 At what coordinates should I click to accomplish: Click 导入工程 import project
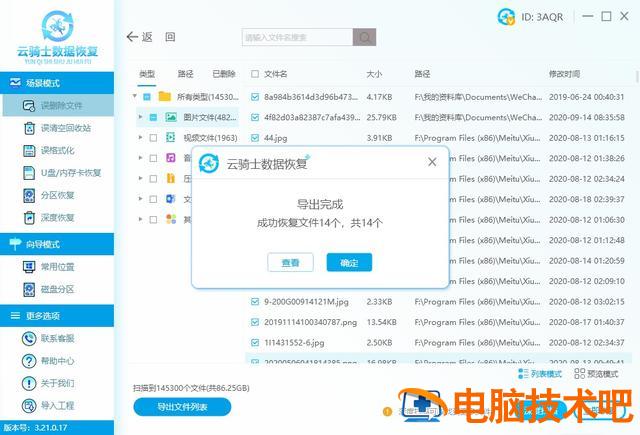coord(48,406)
